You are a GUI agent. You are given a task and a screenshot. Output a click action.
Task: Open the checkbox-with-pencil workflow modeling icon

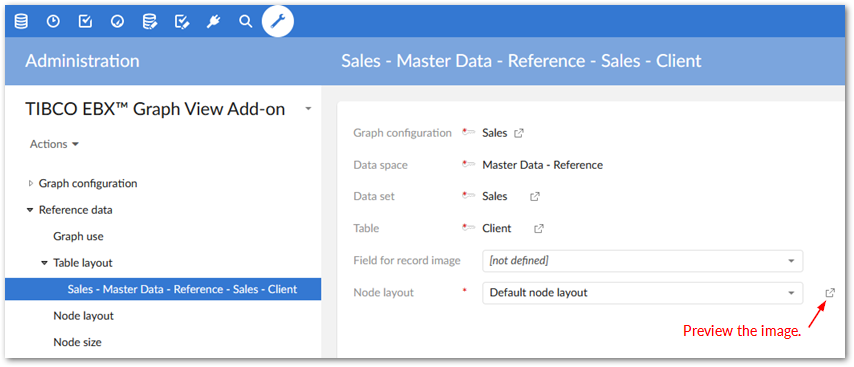181,21
